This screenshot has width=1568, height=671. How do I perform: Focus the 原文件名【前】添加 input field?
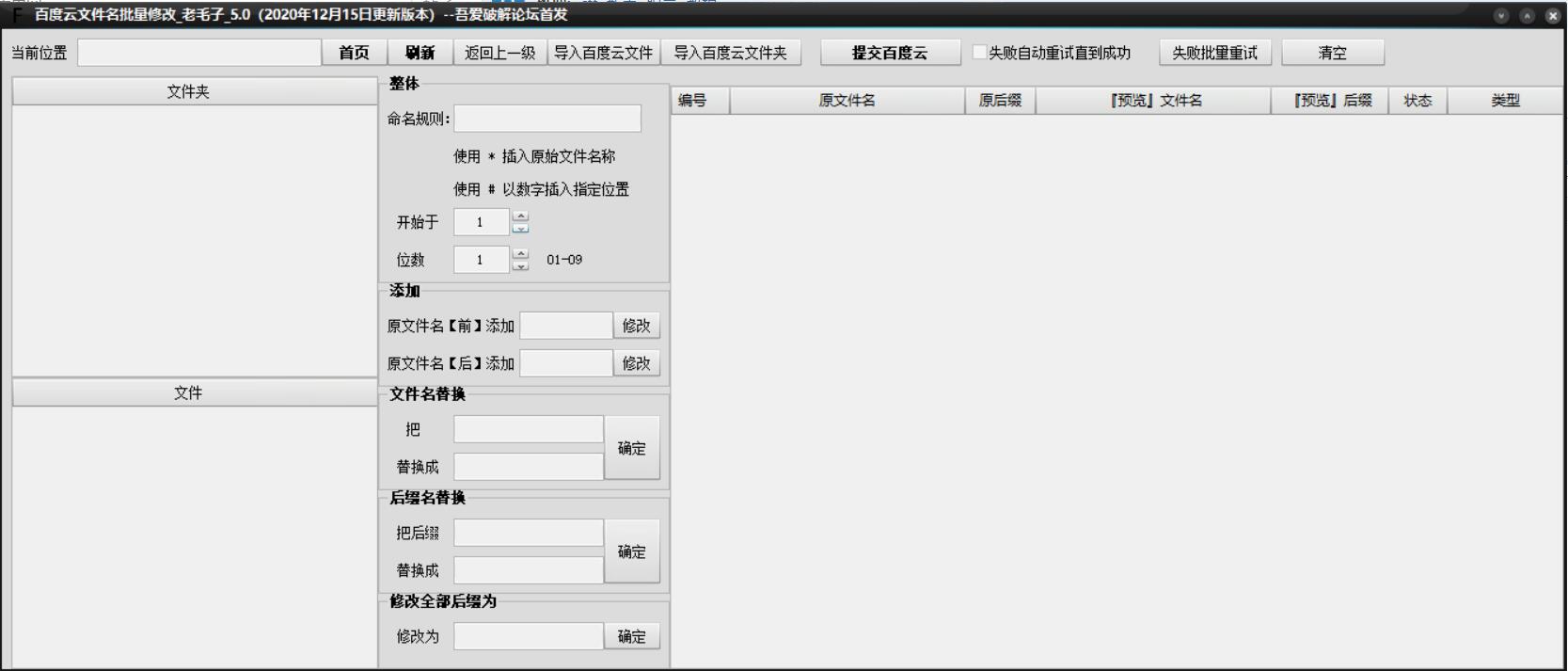(x=566, y=326)
